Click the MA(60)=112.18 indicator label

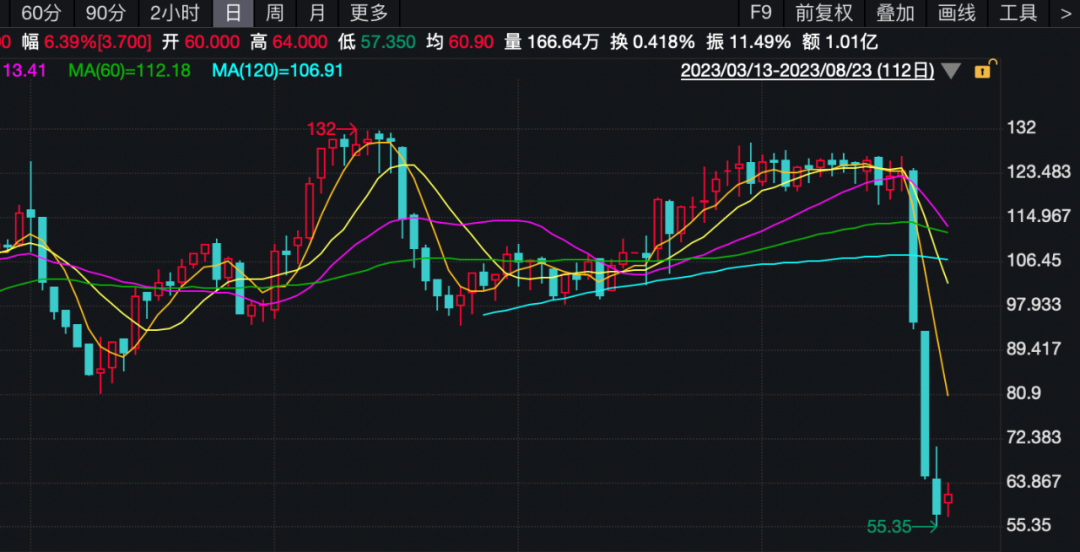pos(129,70)
